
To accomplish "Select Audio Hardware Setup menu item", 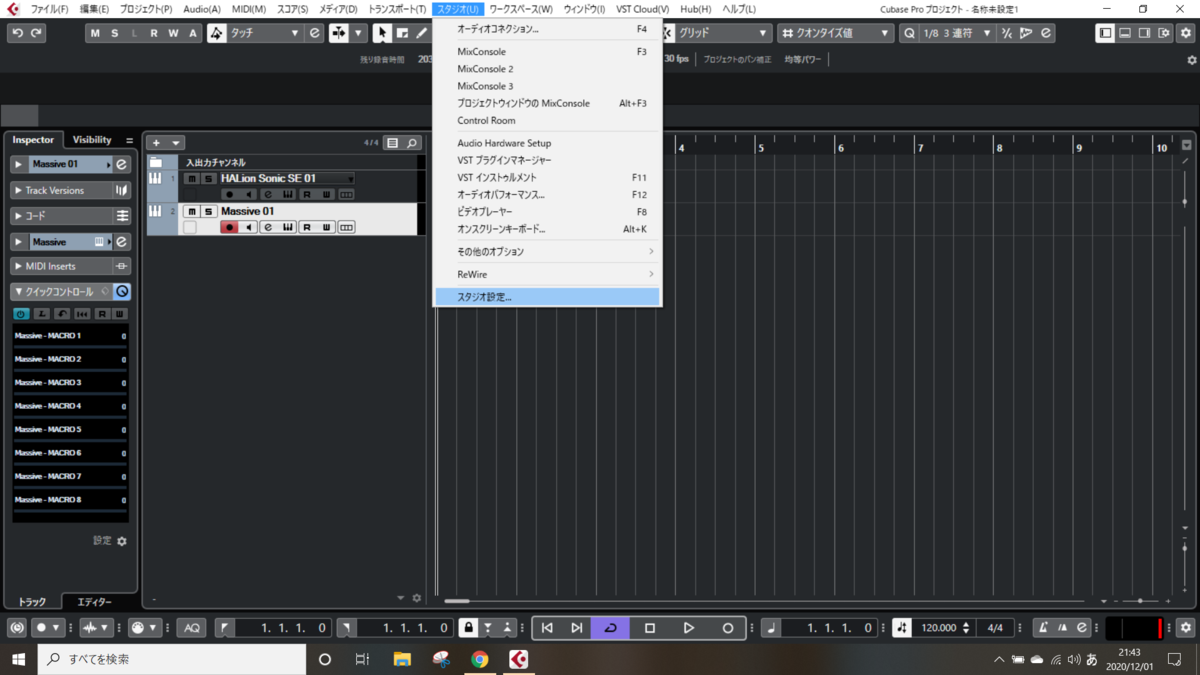I will click(x=547, y=143).
